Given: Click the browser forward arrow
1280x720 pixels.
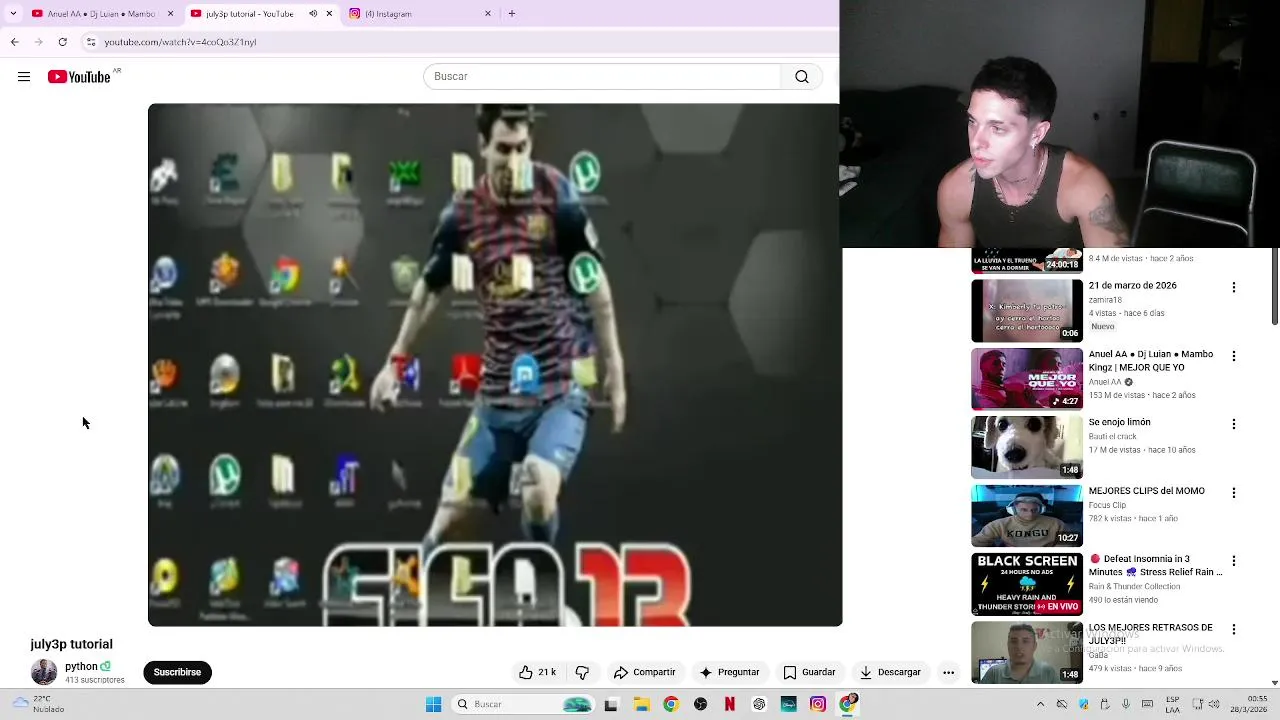Looking at the screenshot, I should (38, 42).
